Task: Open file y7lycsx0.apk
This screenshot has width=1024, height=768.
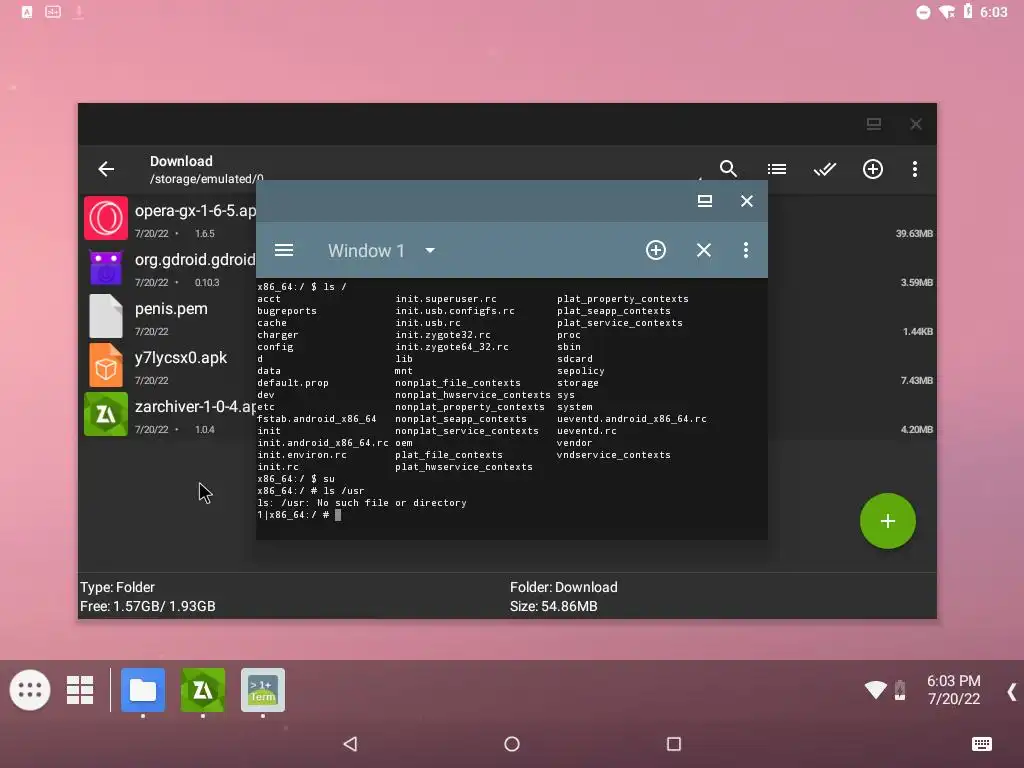Action: click(x=181, y=358)
